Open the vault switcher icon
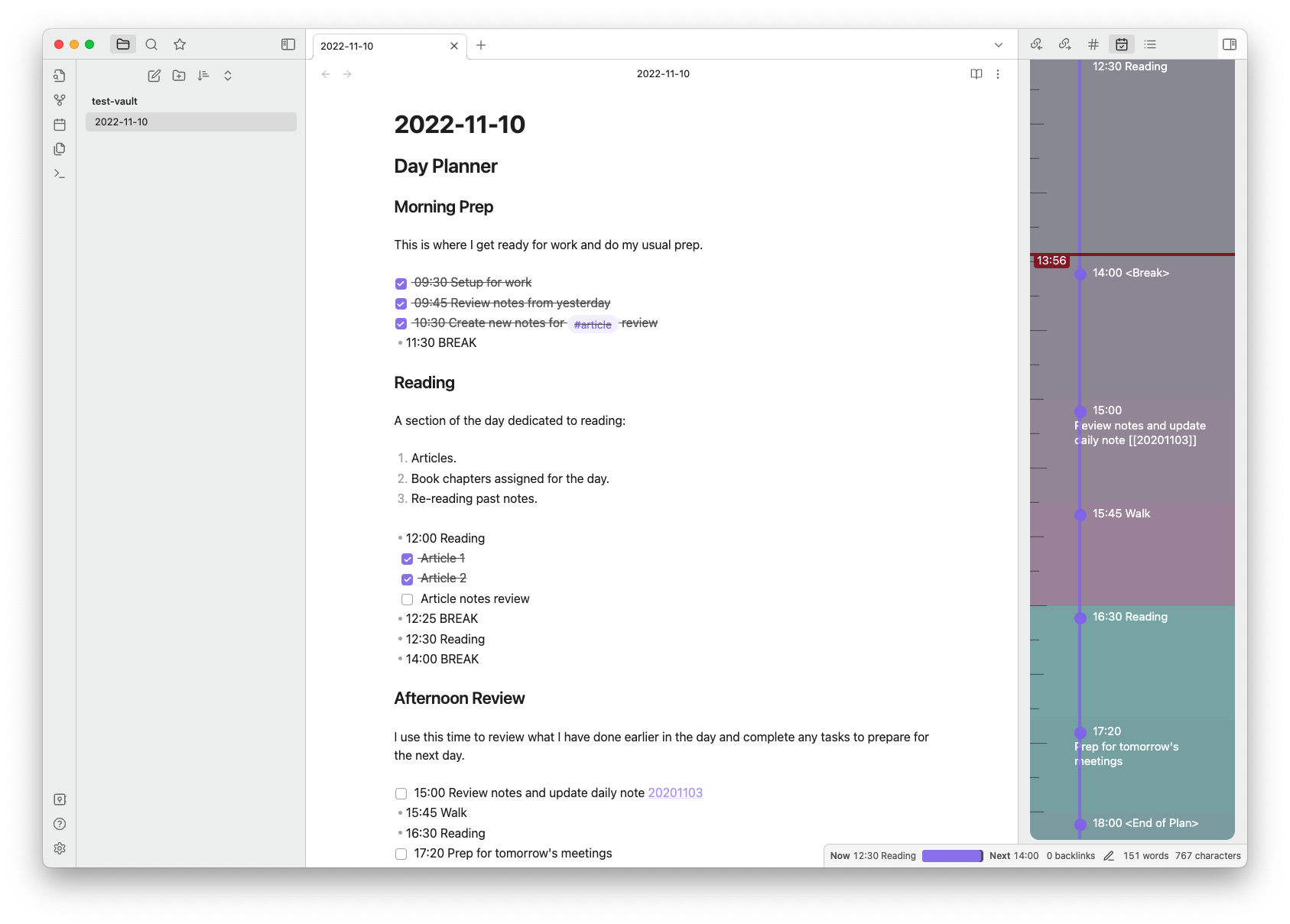The height and width of the screenshot is (924, 1290). (60, 799)
